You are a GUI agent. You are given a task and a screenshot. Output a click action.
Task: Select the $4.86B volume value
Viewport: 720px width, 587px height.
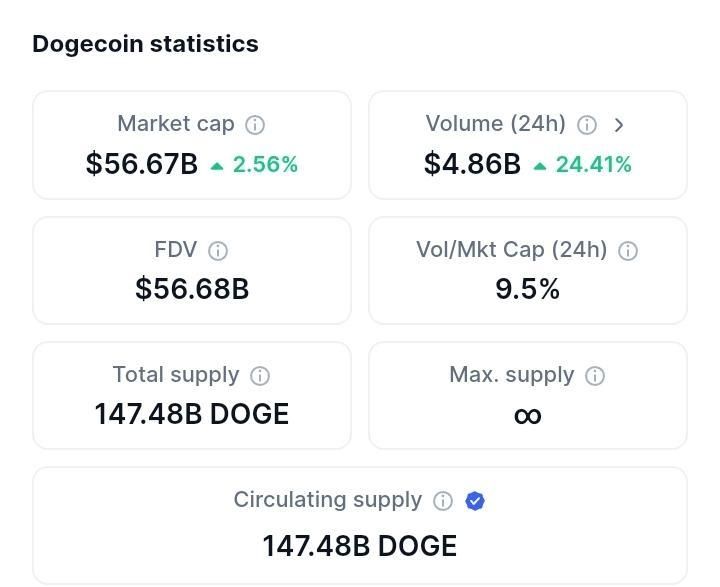pyautogui.click(x=472, y=164)
